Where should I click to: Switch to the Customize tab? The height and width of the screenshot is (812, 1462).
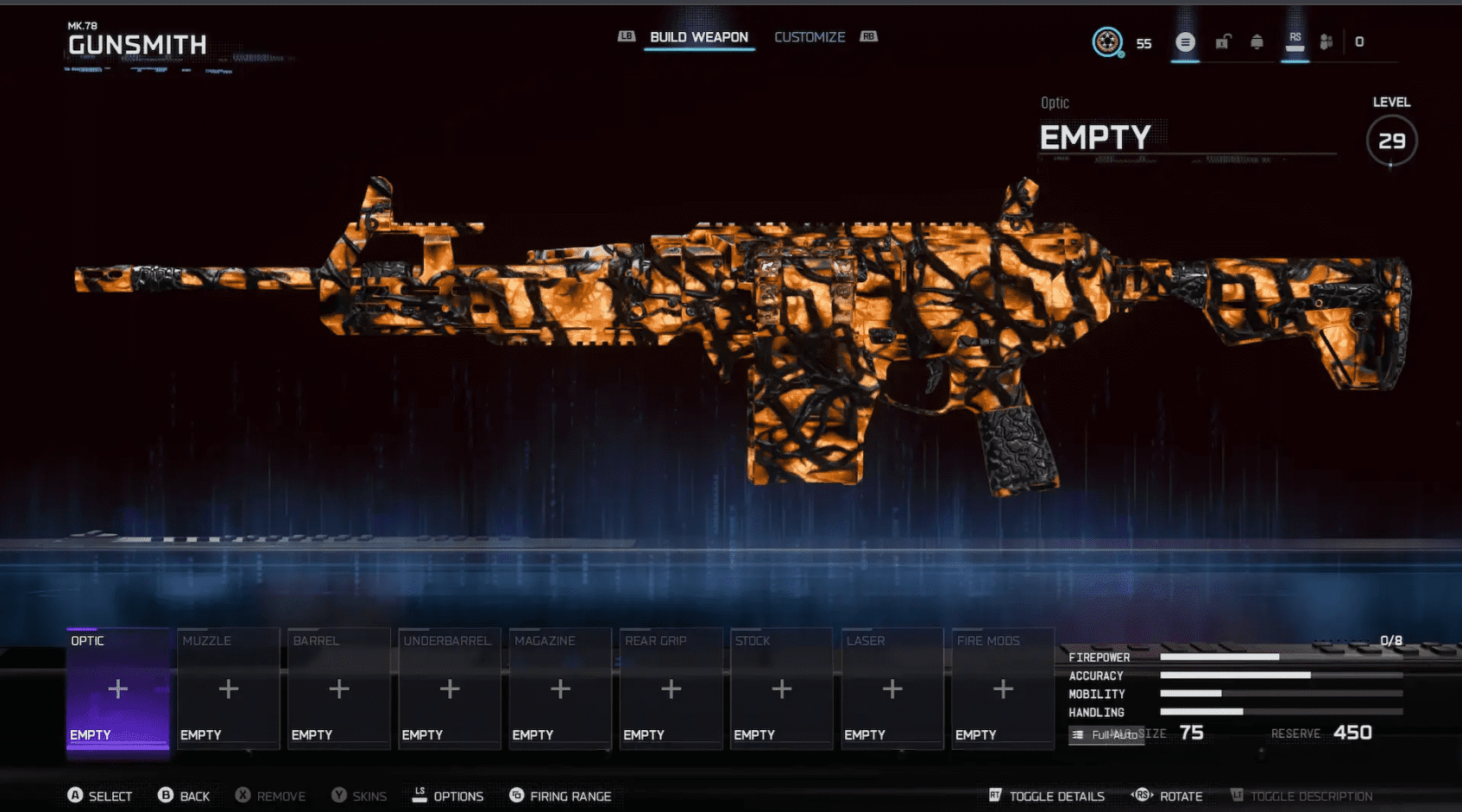(x=809, y=37)
